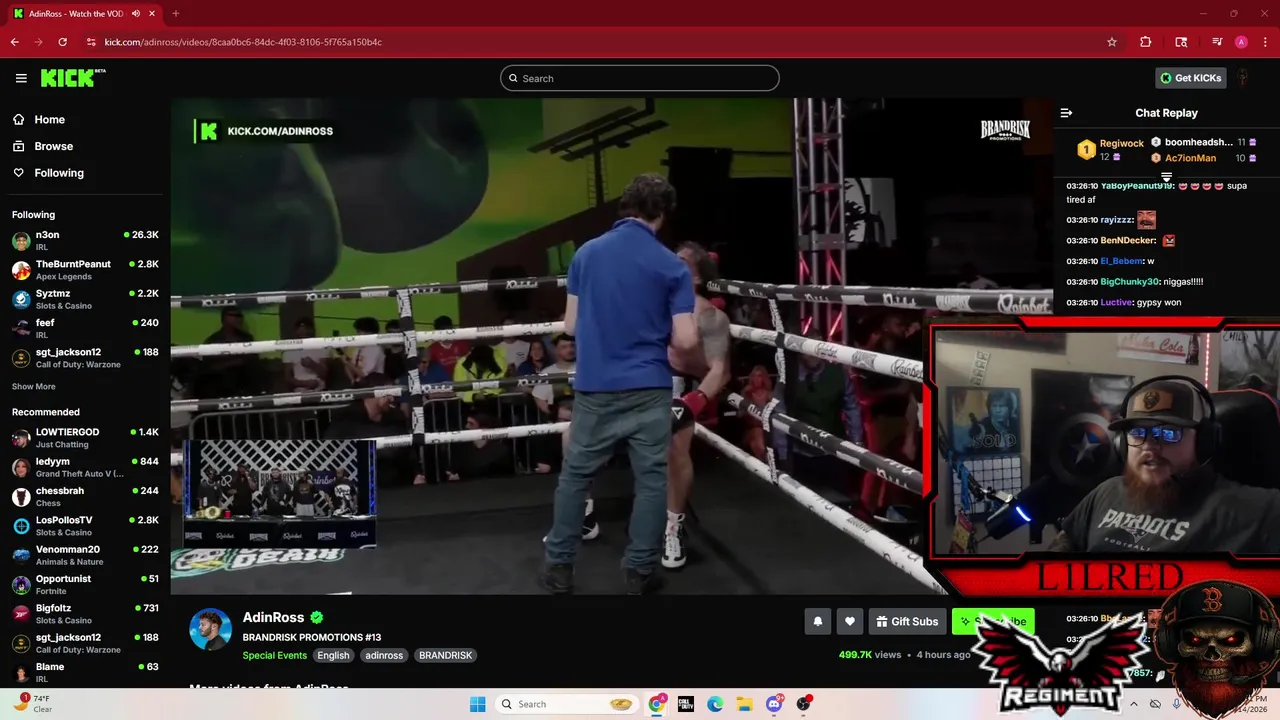The height and width of the screenshot is (720, 1280).
Task: Open Chrome from the taskbar
Action: 656,704
